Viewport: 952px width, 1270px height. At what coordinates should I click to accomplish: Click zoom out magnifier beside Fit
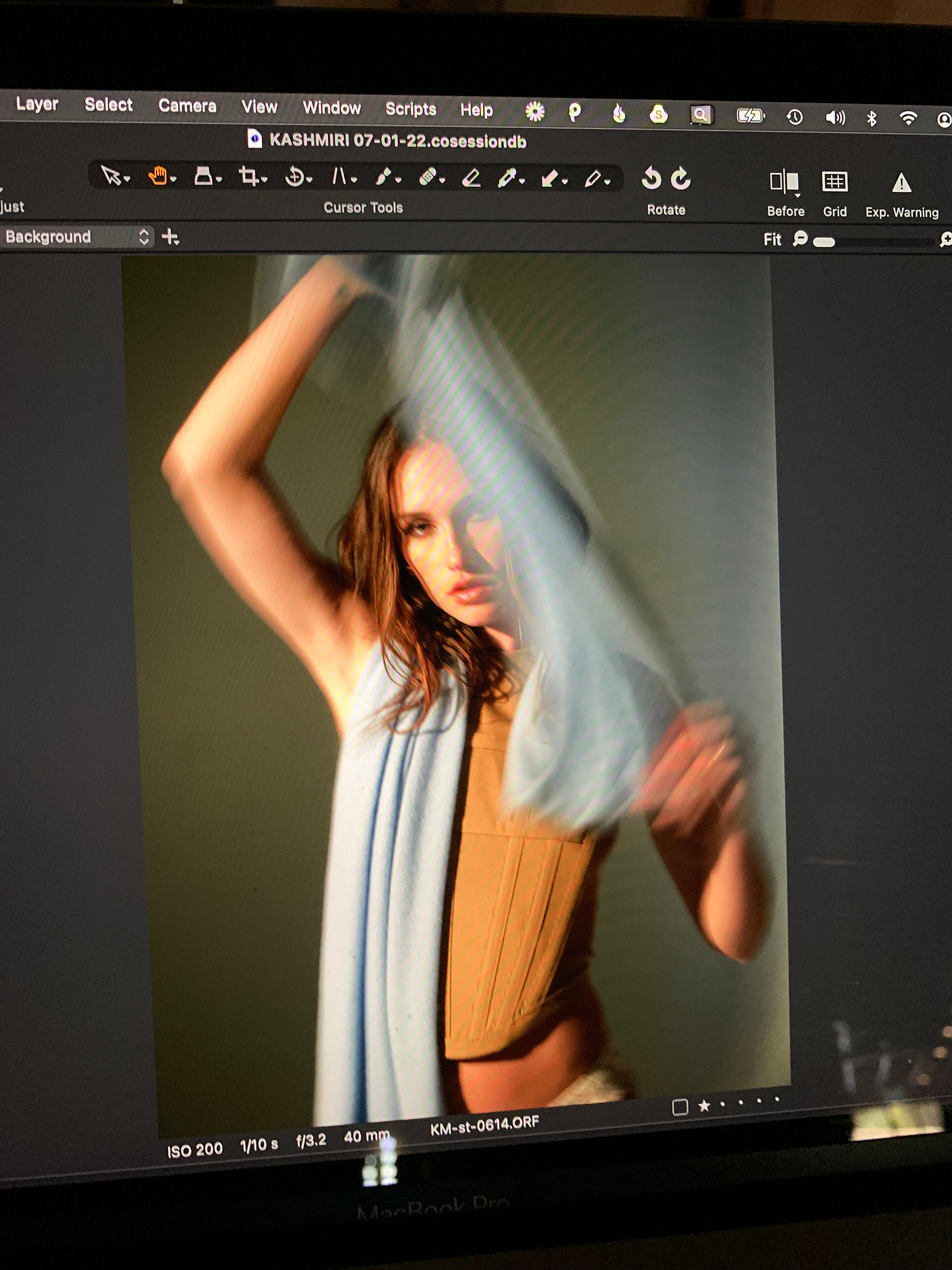[x=800, y=239]
